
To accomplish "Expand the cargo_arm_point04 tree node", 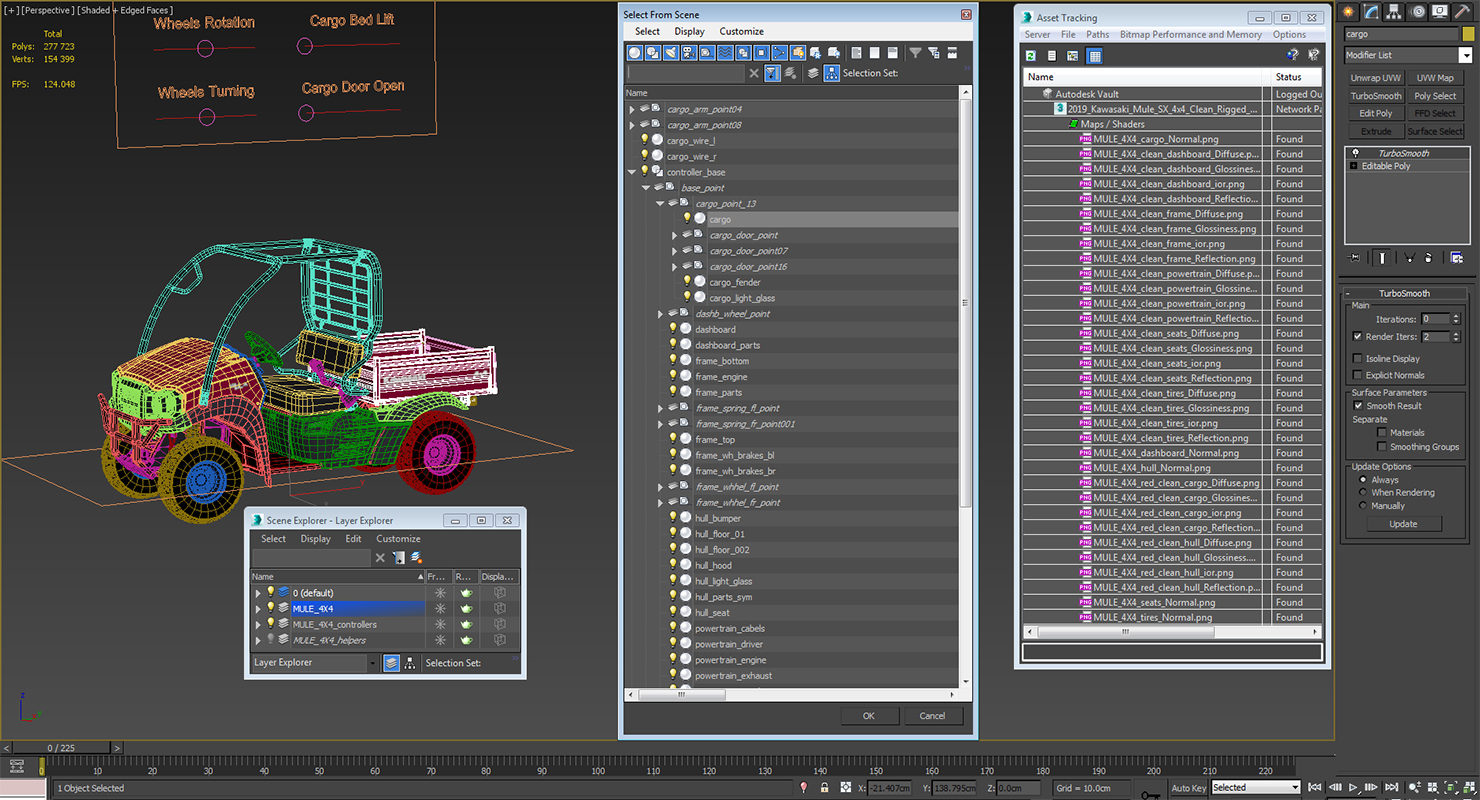I will pyautogui.click(x=632, y=109).
